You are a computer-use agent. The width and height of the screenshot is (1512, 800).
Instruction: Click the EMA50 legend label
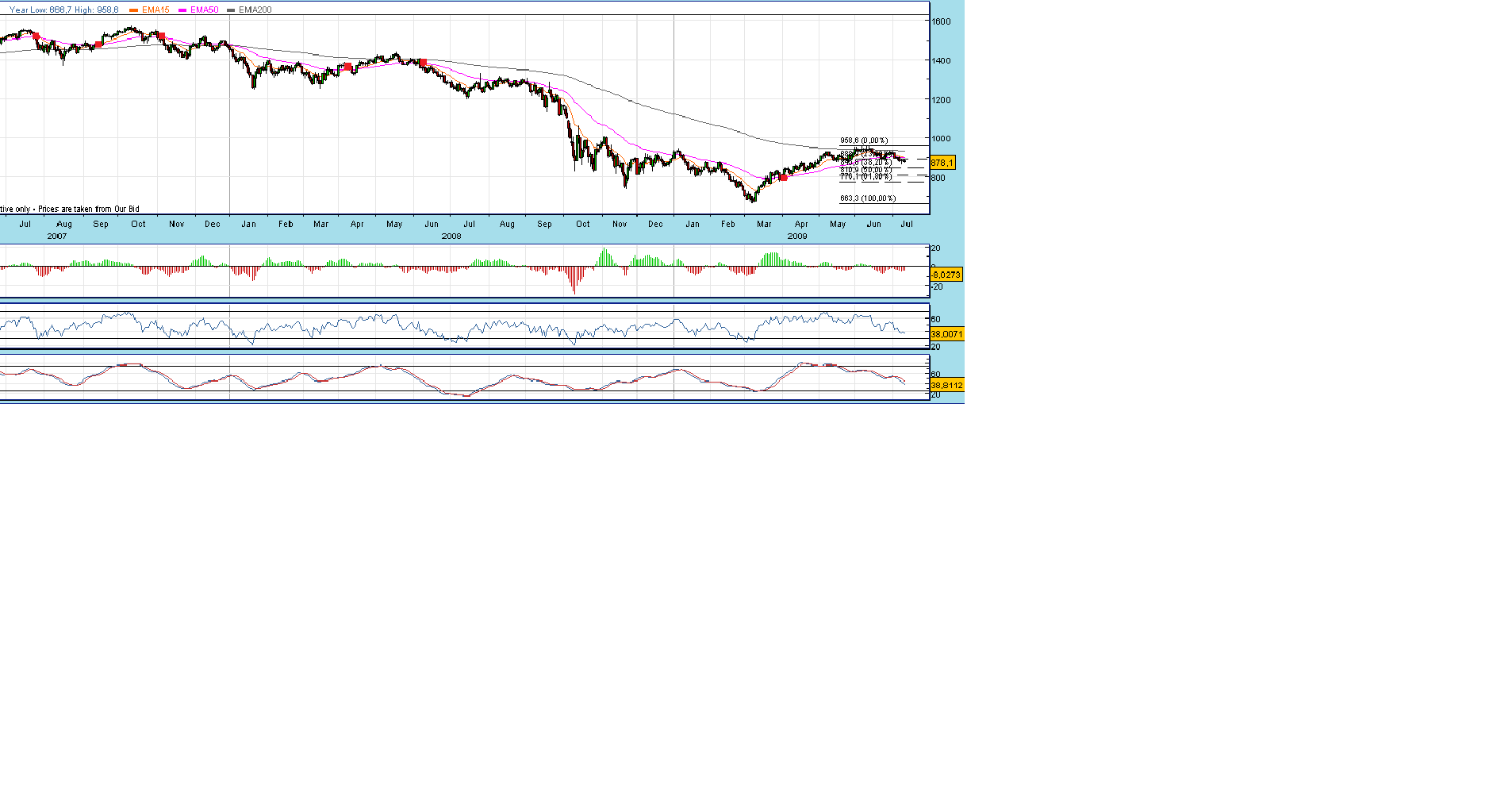tap(205, 10)
